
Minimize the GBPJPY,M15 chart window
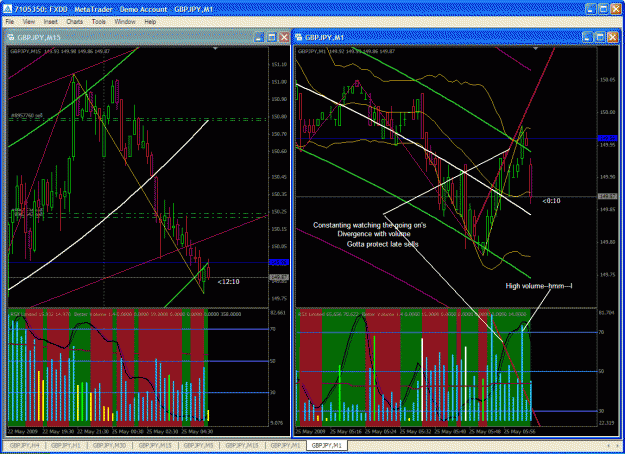(x=259, y=37)
